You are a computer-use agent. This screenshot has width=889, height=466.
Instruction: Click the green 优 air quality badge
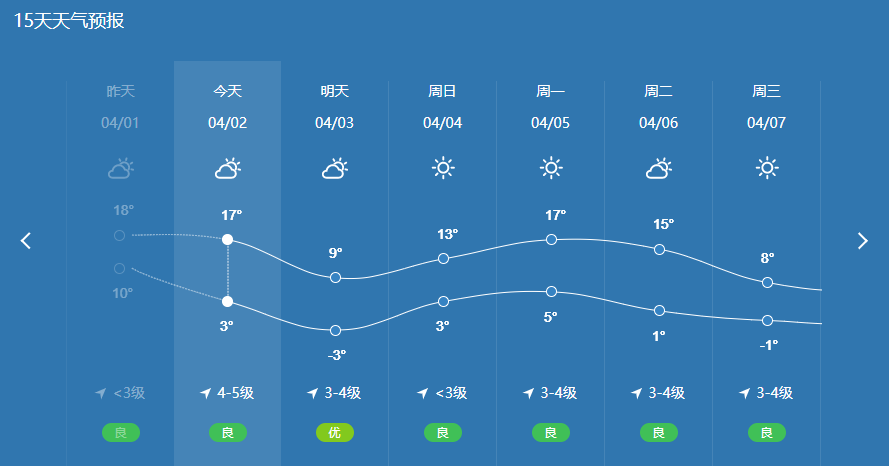(x=335, y=433)
